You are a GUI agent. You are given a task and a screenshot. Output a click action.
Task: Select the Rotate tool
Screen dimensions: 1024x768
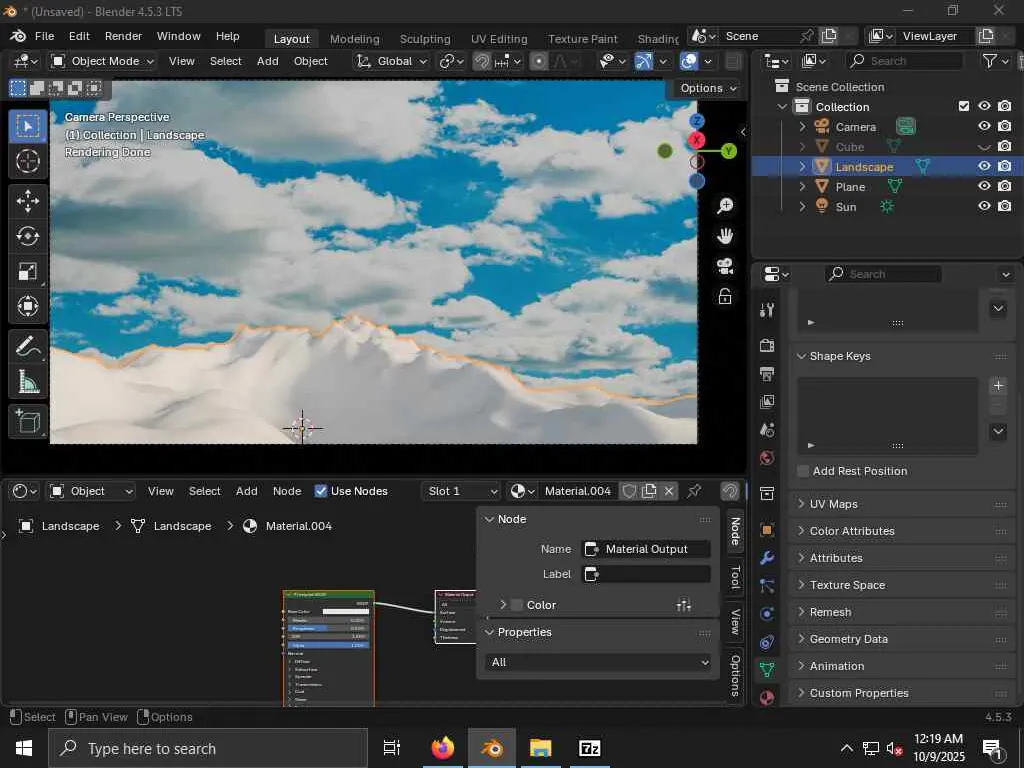click(x=28, y=237)
